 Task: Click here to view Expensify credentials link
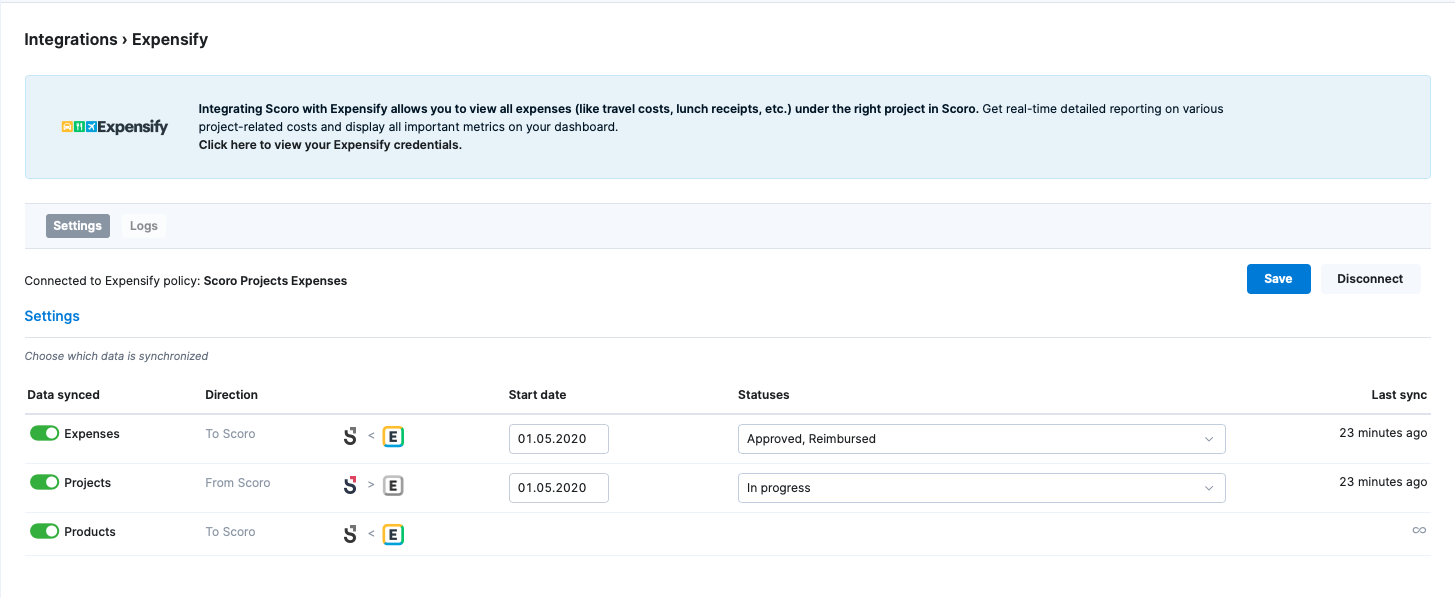coord(330,145)
